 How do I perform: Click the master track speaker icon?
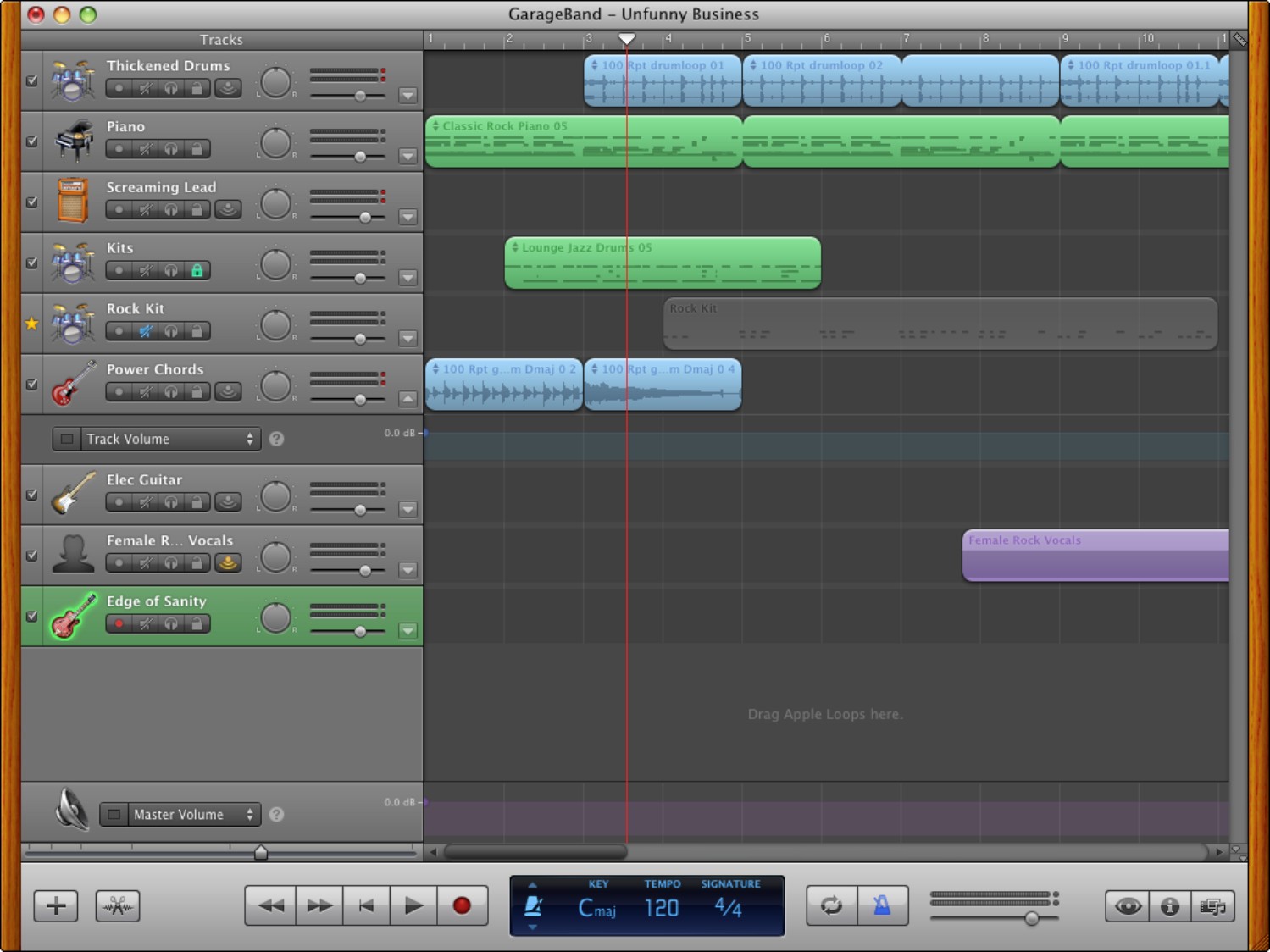click(72, 809)
